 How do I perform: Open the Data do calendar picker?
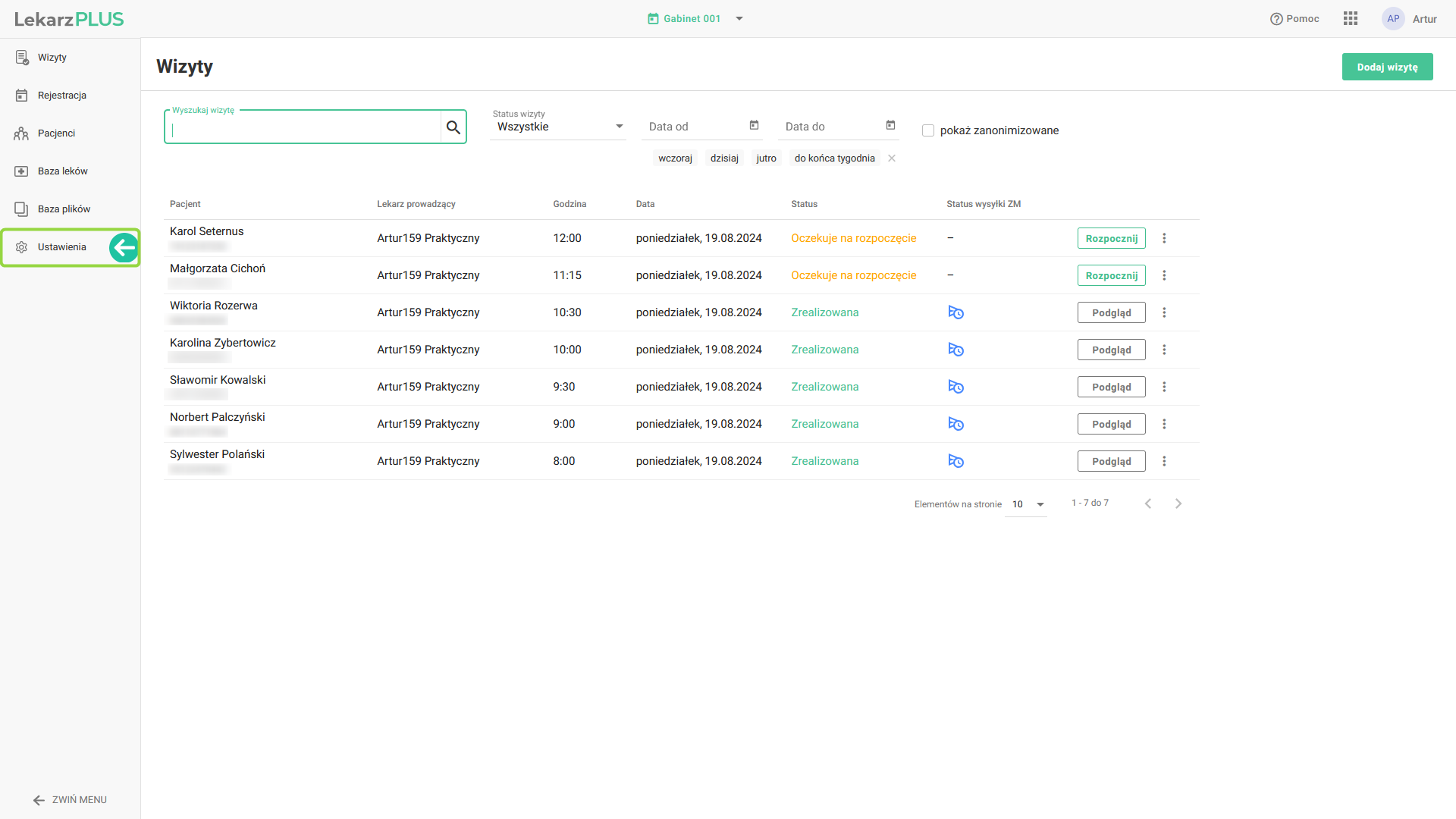tap(890, 125)
